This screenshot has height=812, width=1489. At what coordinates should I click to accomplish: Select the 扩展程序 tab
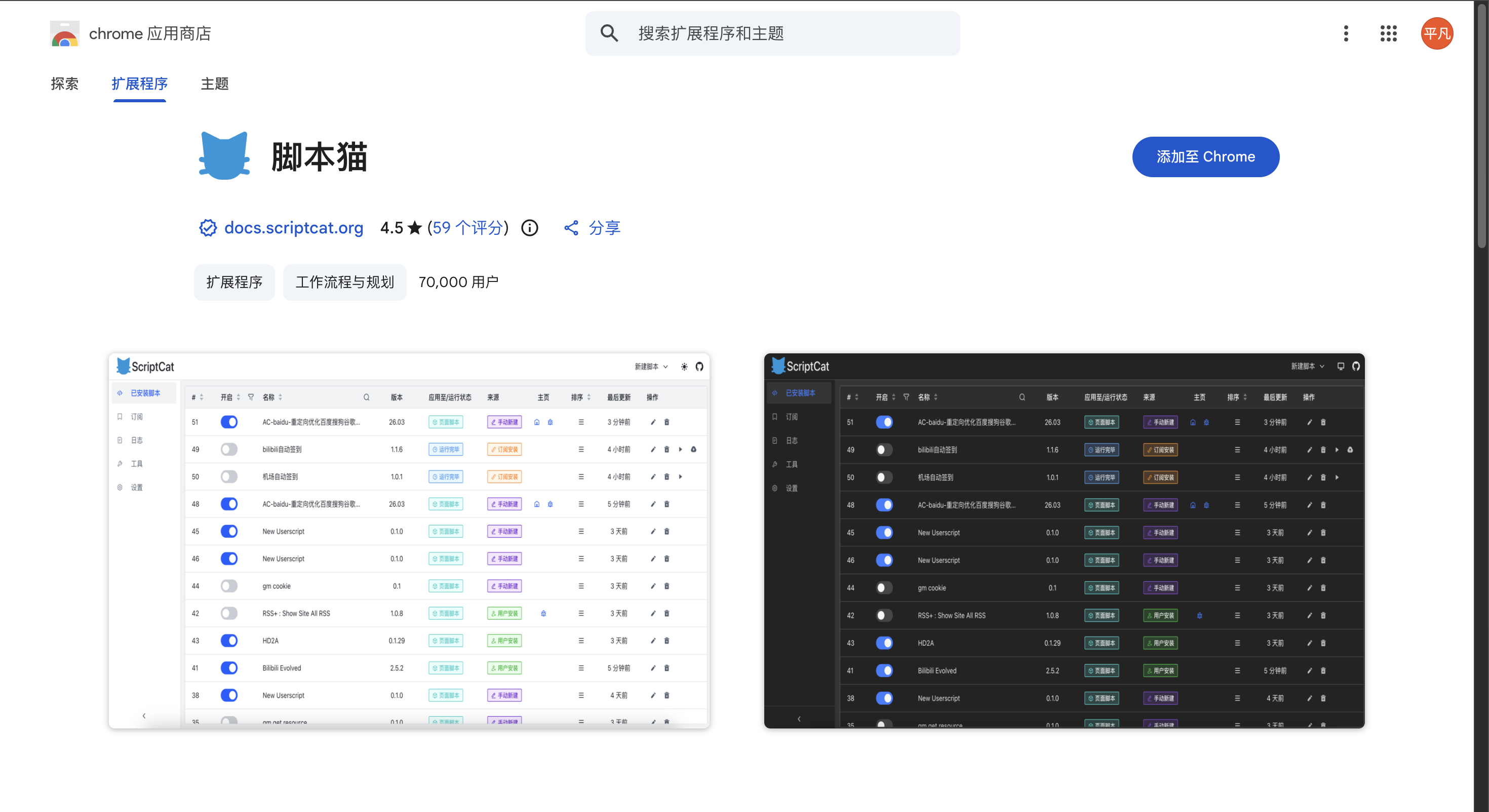(x=139, y=84)
